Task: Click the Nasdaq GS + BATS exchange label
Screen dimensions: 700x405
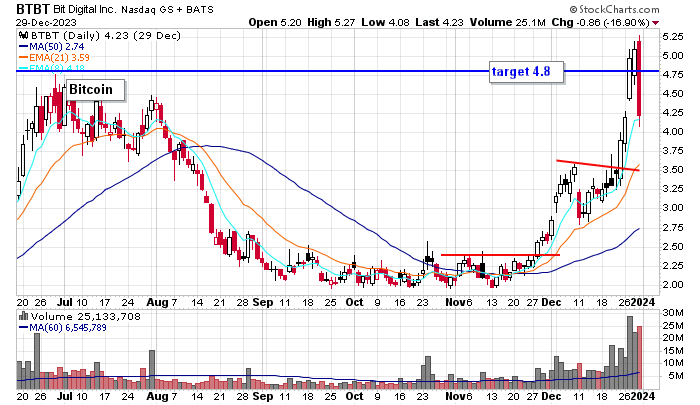Action: (167, 9)
